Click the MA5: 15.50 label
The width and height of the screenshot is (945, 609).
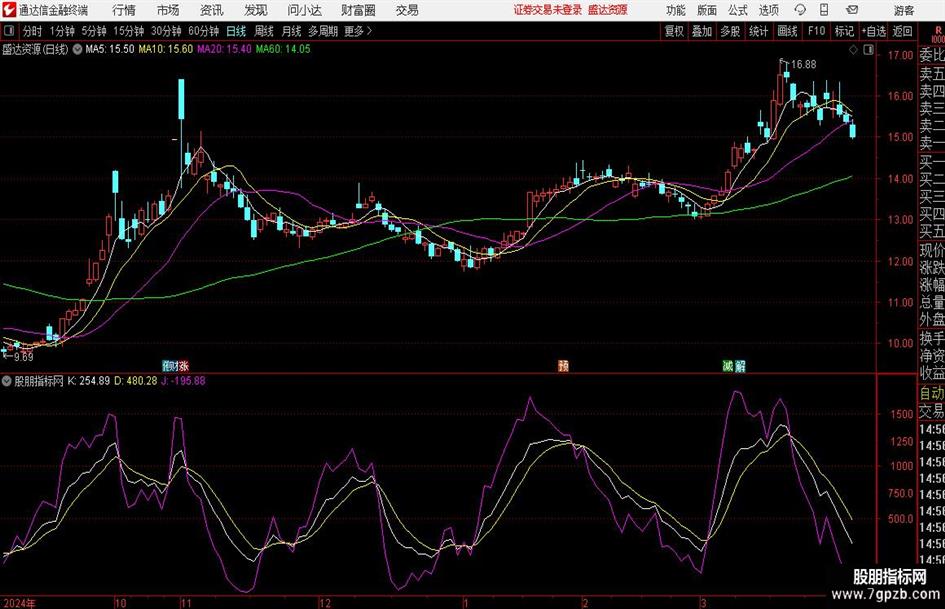point(110,49)
